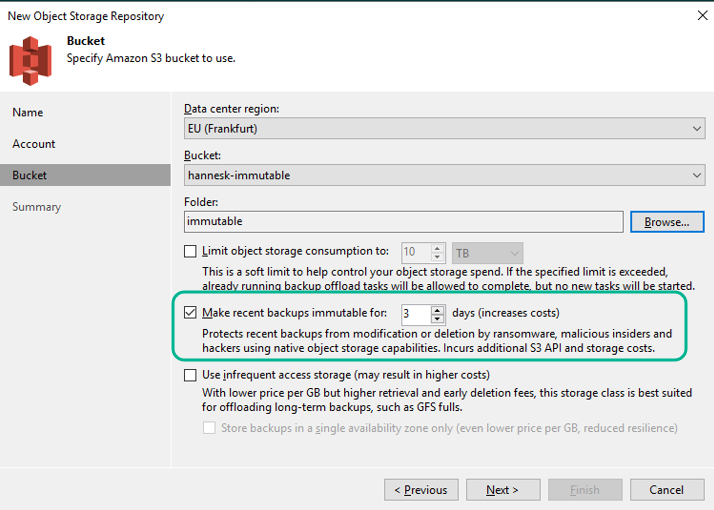The width and height of the screenshot is (714, 510).
Task: Open the Summary wizard step
Action: pyautogui.click(x=36, y=207)
